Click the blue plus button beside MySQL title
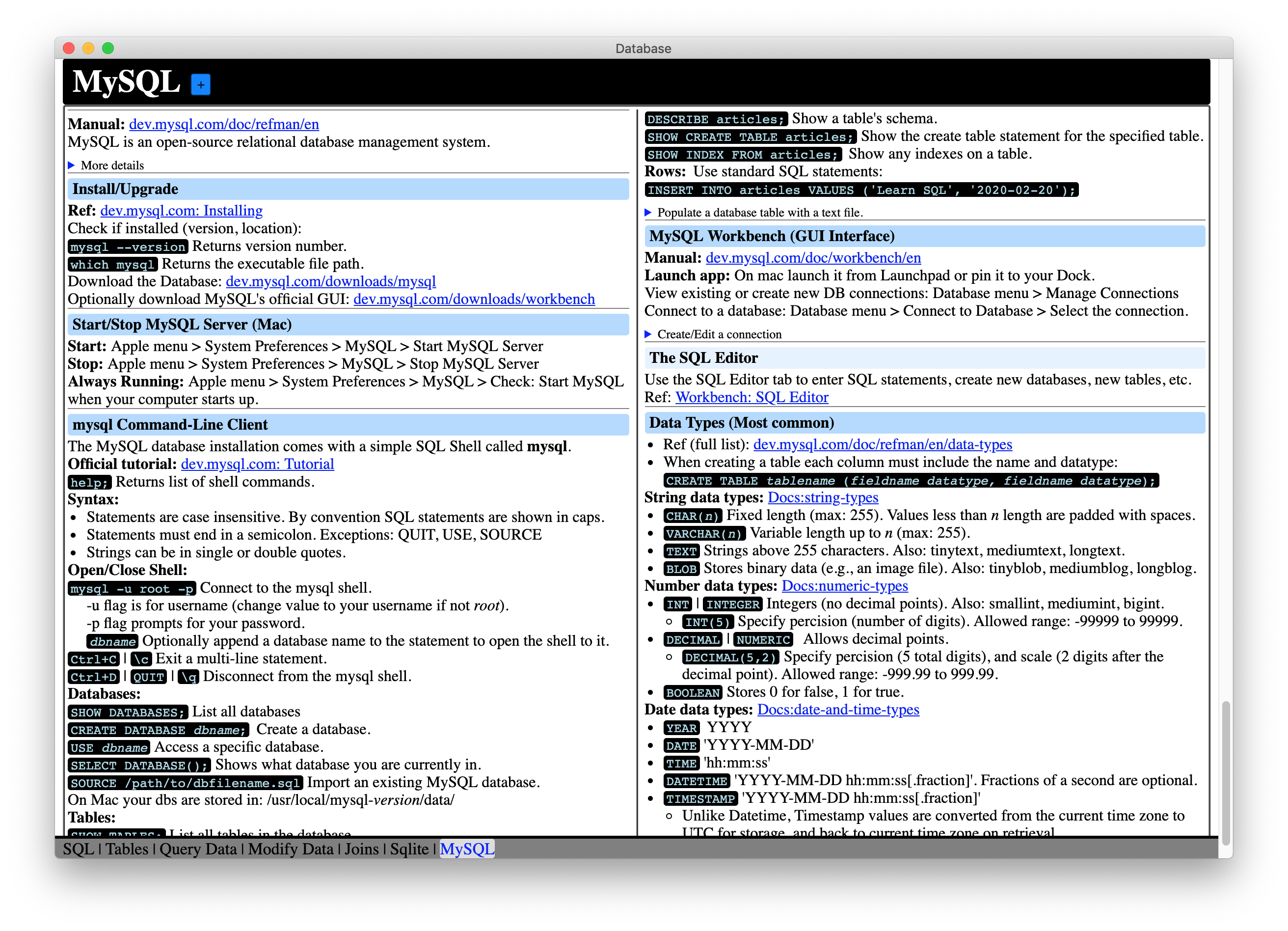 pos(200,84)
